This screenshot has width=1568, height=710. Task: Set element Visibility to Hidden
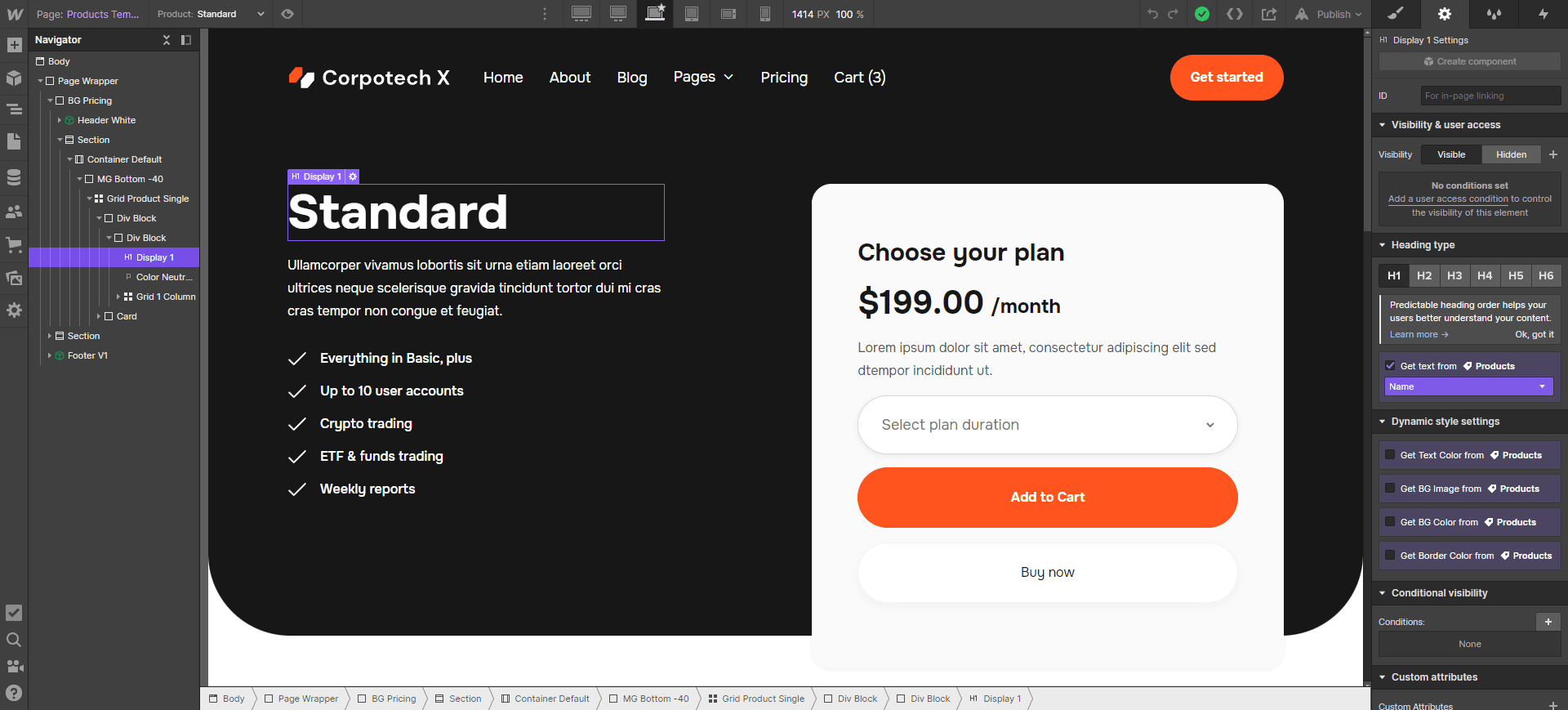pyautogui.click(x=1510, y=154)
